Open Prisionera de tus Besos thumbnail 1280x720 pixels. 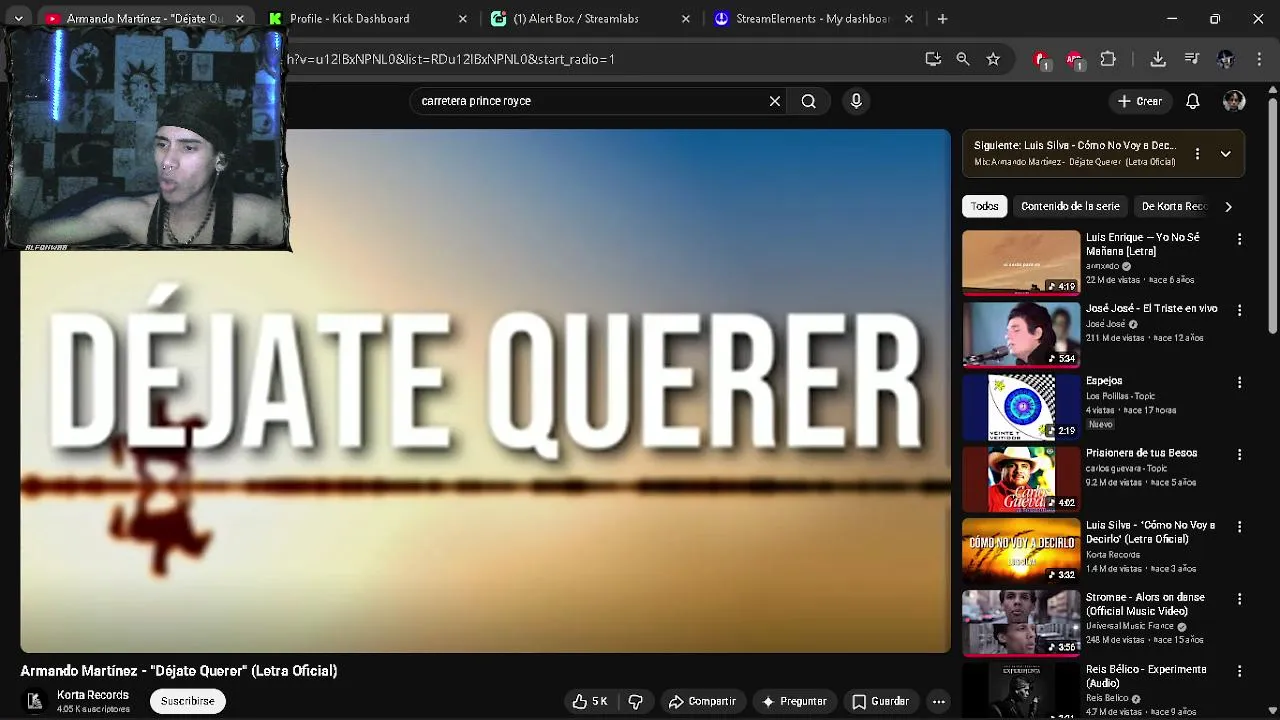click(x=1021, y=479)
